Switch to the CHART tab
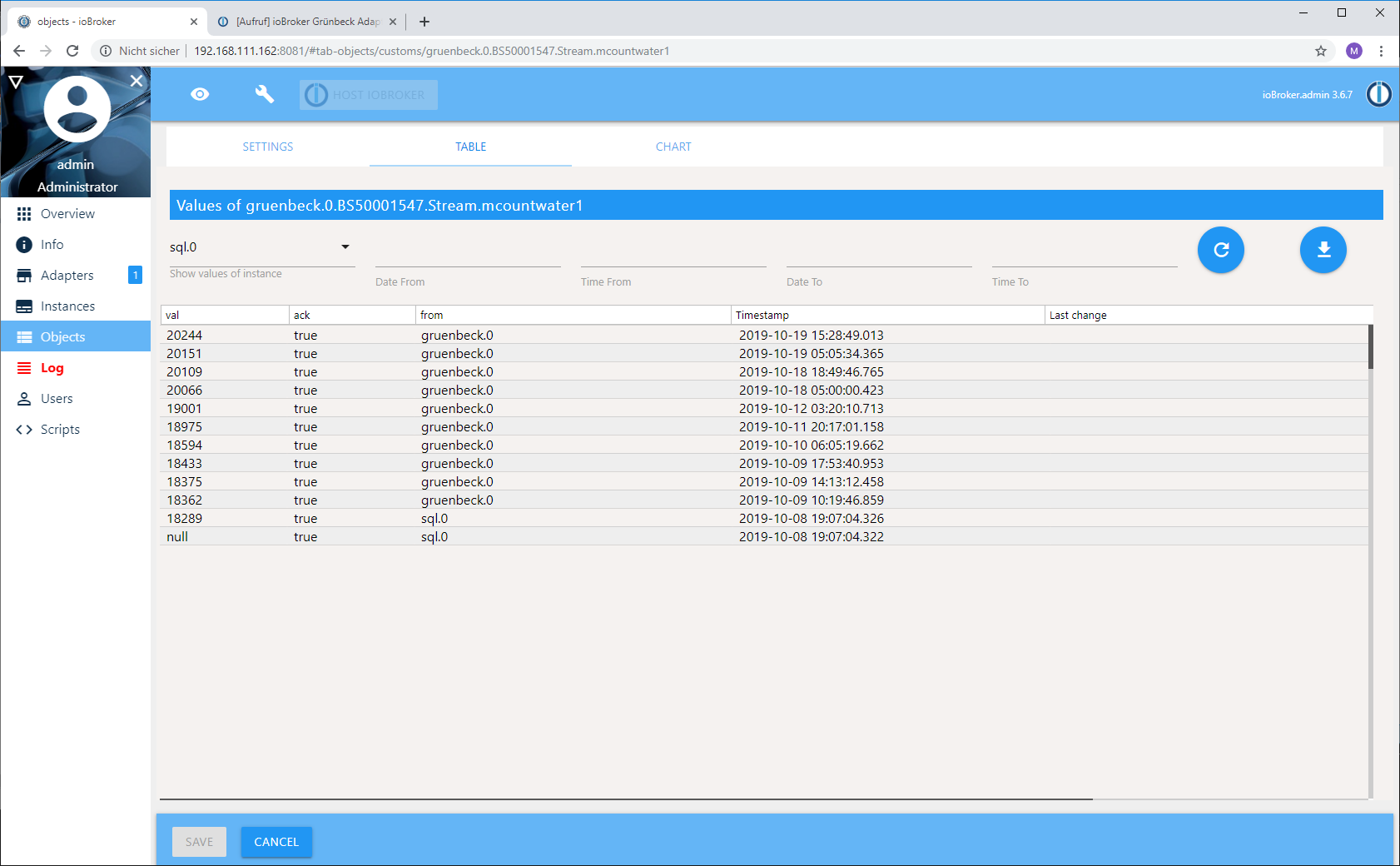The height and width of the screenshot is (866, 1400). coord(673,147)
